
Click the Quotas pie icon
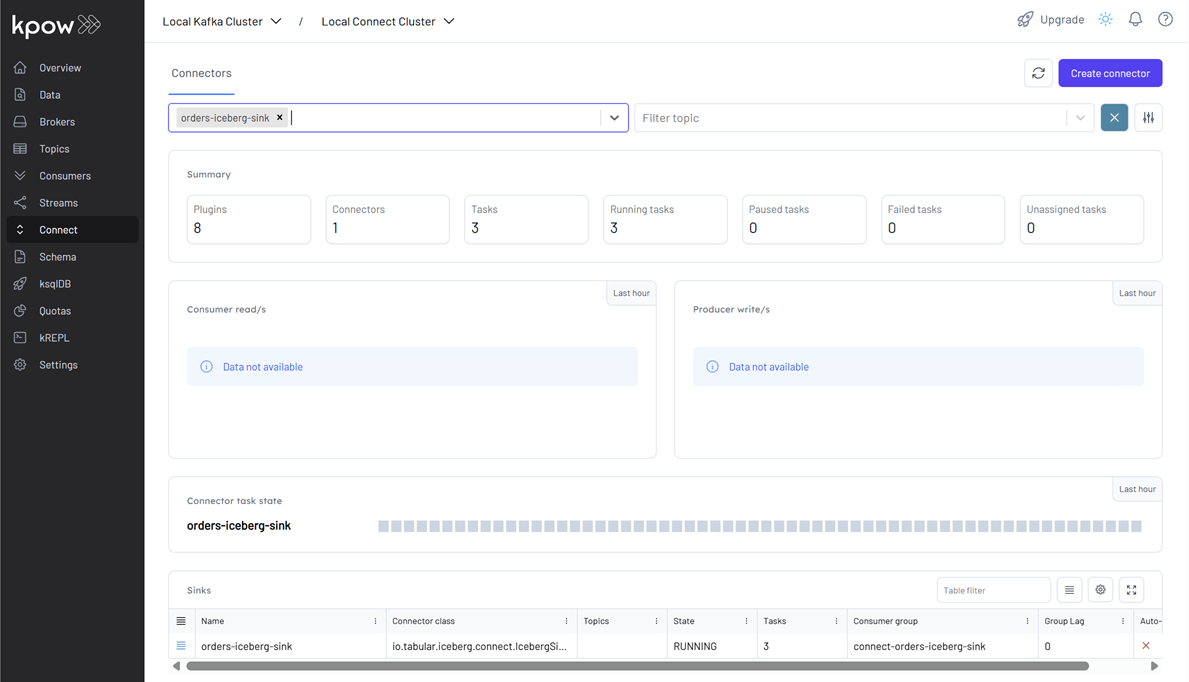point(20,311)
